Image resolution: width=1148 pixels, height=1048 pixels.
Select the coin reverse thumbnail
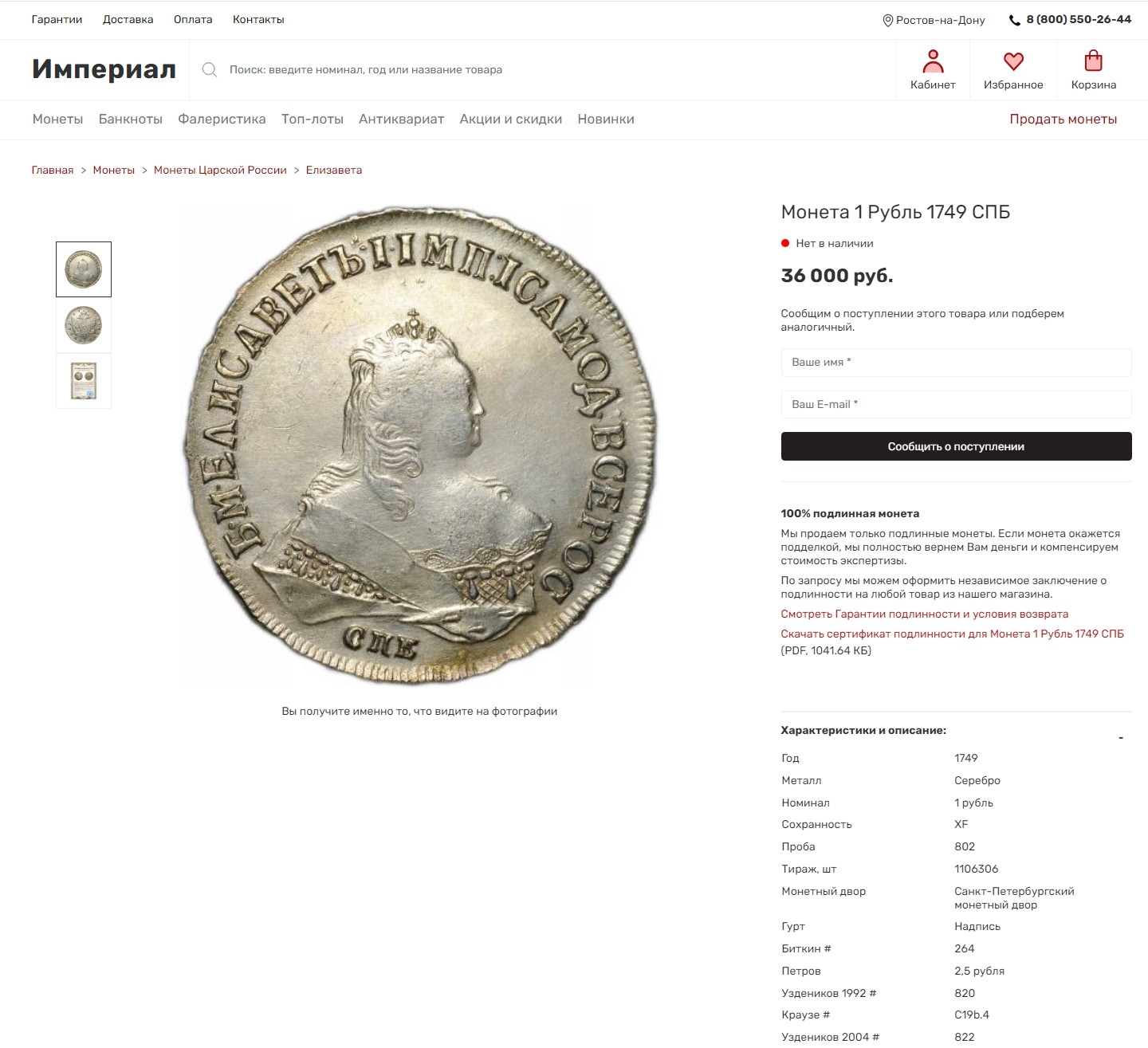click(84, 325)
